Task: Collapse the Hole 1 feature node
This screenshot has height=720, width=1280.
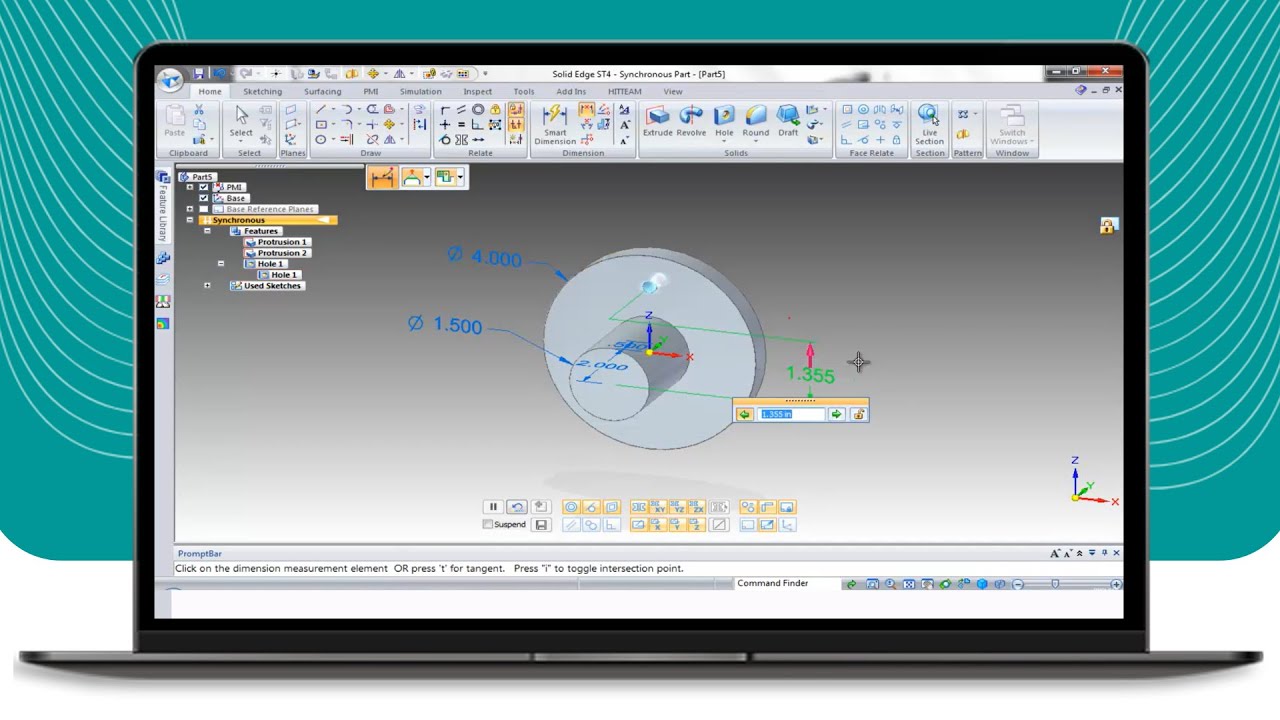Action: [x=221, y=264]
